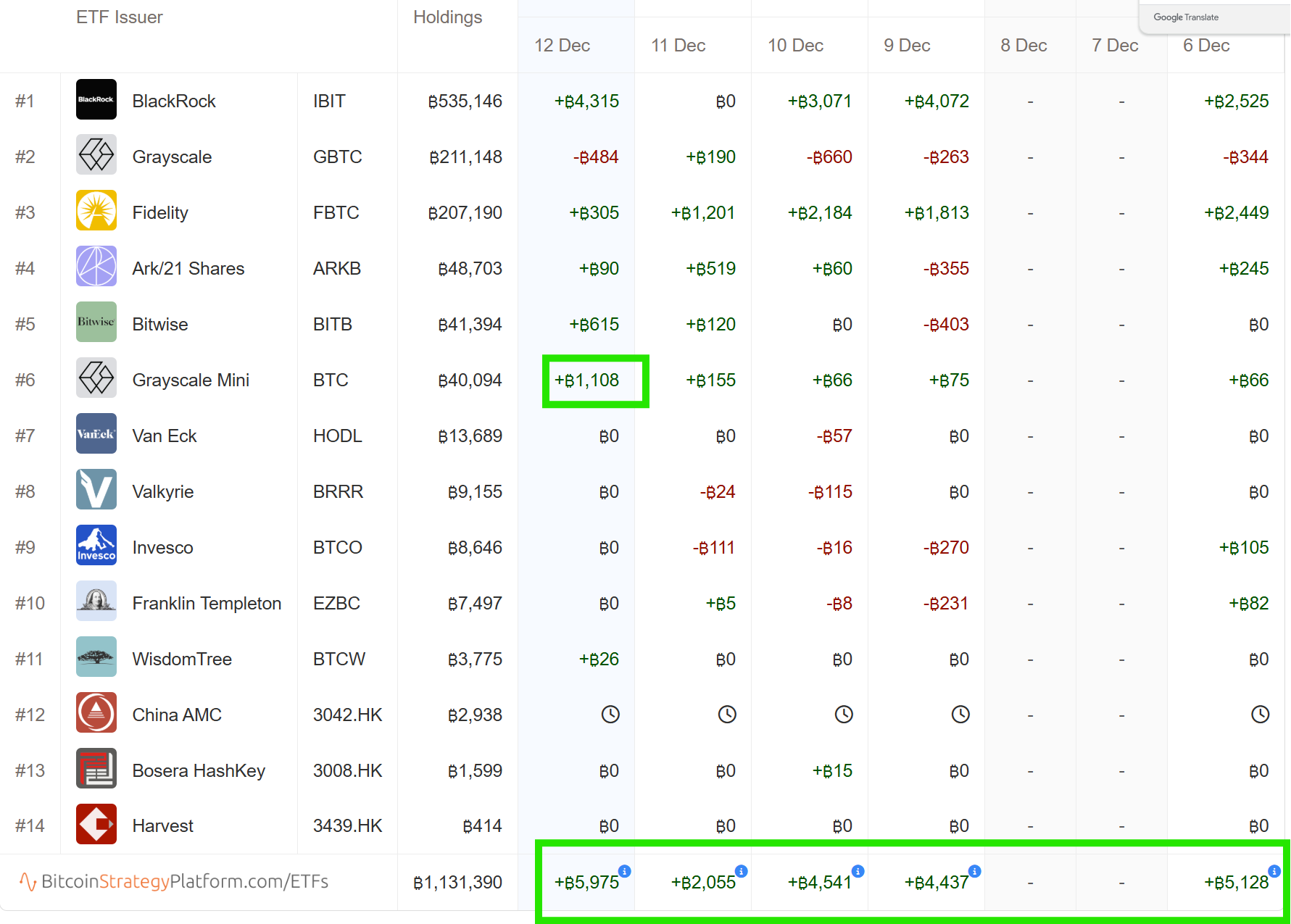Viewport: 1291px width, 924px height.
Task: Select the 11 Dec column header
Action: click(678, 46)
